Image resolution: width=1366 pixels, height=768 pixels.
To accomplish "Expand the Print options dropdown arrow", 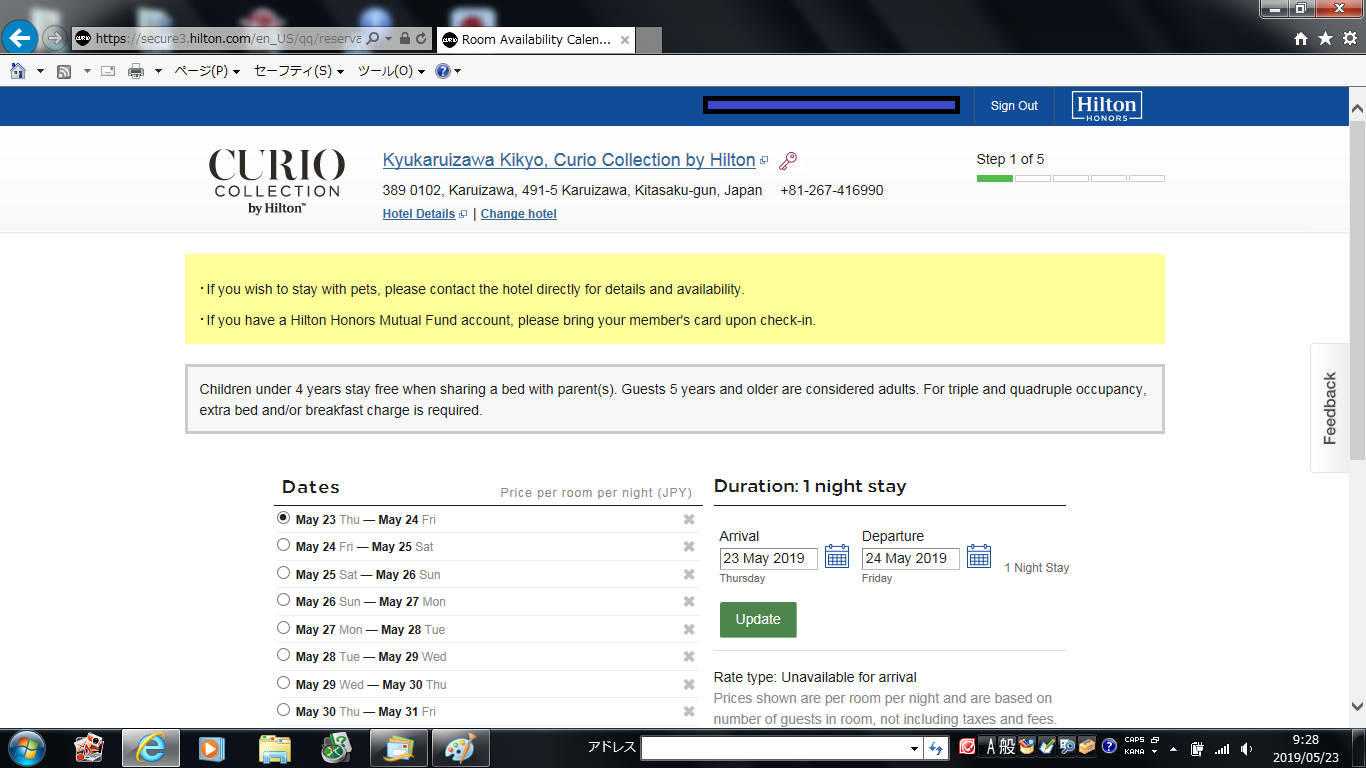I will click(x=158, y=71).
